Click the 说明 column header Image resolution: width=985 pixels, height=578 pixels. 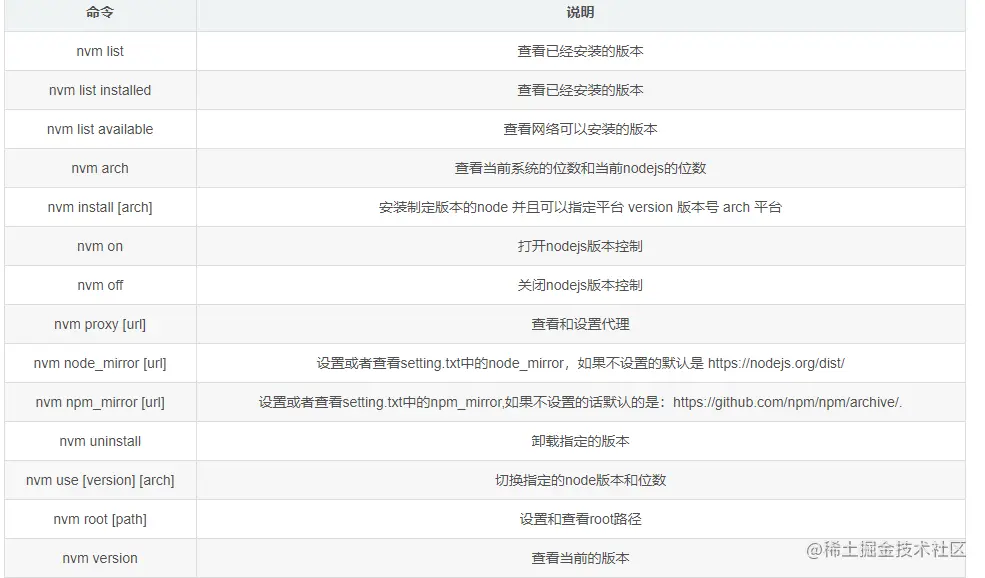(x=581, y=13)
